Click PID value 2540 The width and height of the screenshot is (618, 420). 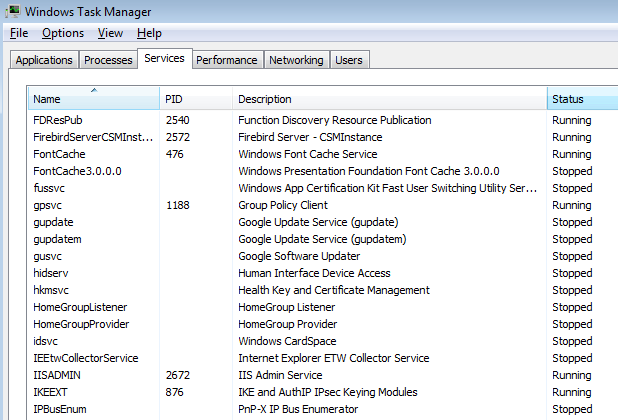[x=178, y=120]
